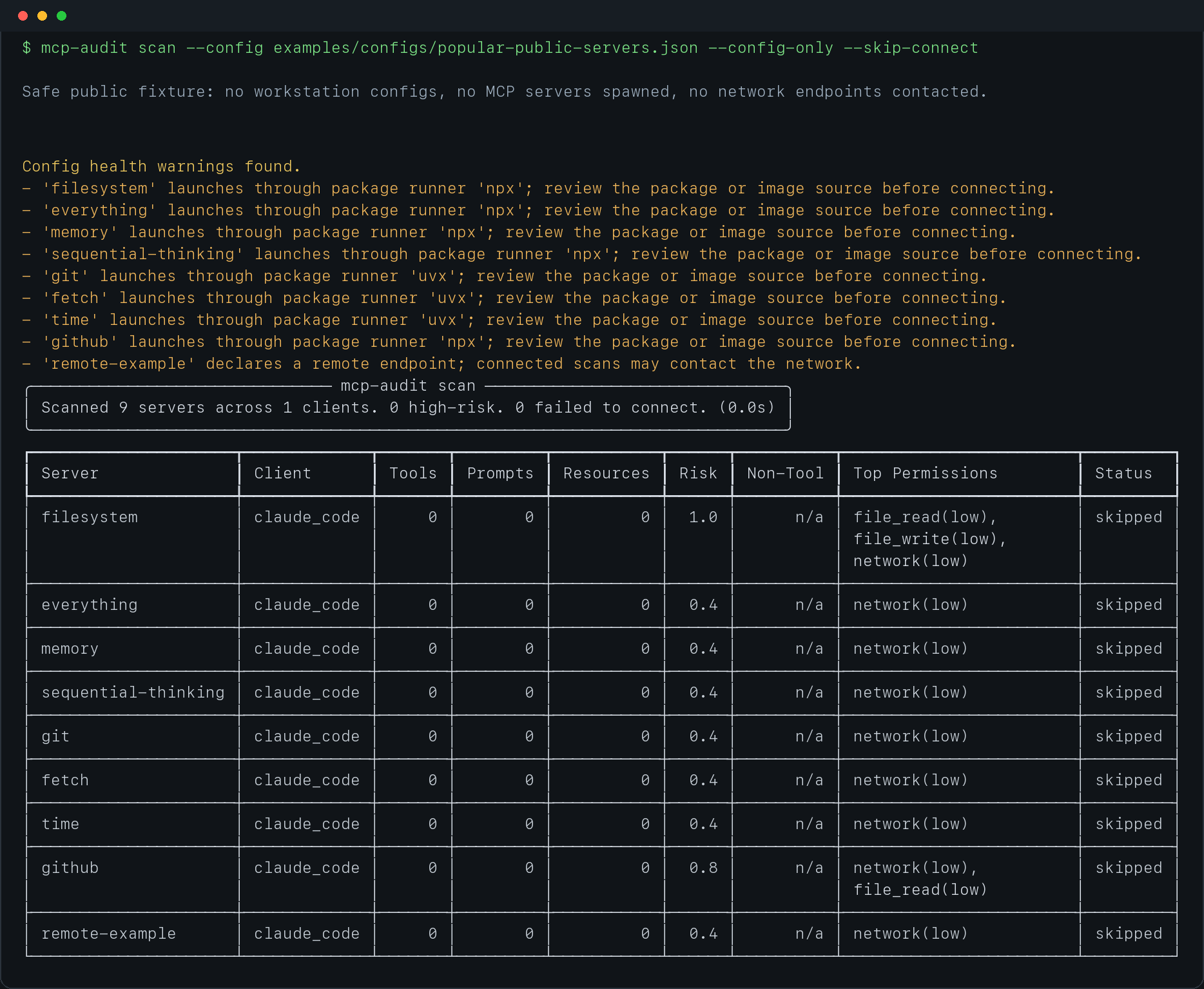The width and height of the screenshot is (1204, 989).
Task: Click filesystem's top permissions cell
Action: [930, 539]
